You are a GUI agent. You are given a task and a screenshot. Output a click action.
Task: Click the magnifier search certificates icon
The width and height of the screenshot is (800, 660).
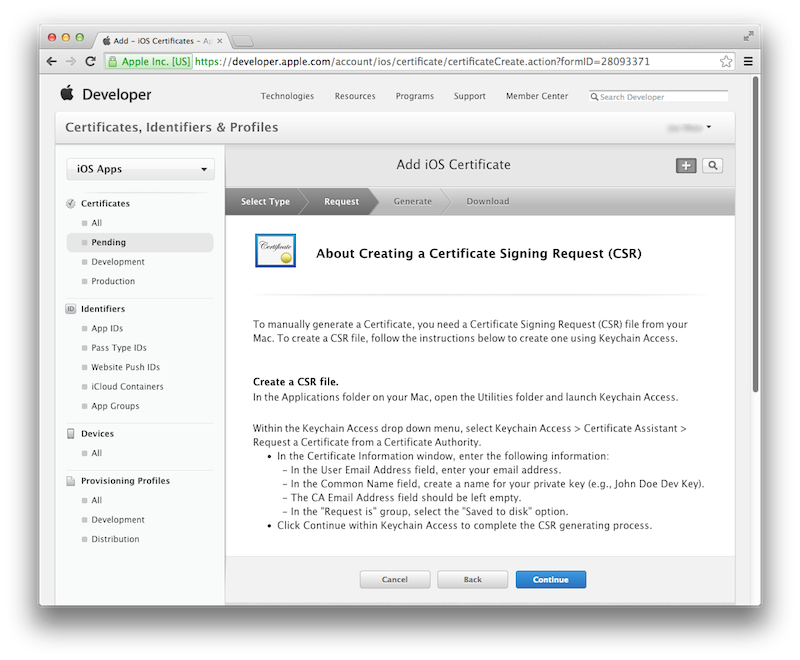coord(713,165)
